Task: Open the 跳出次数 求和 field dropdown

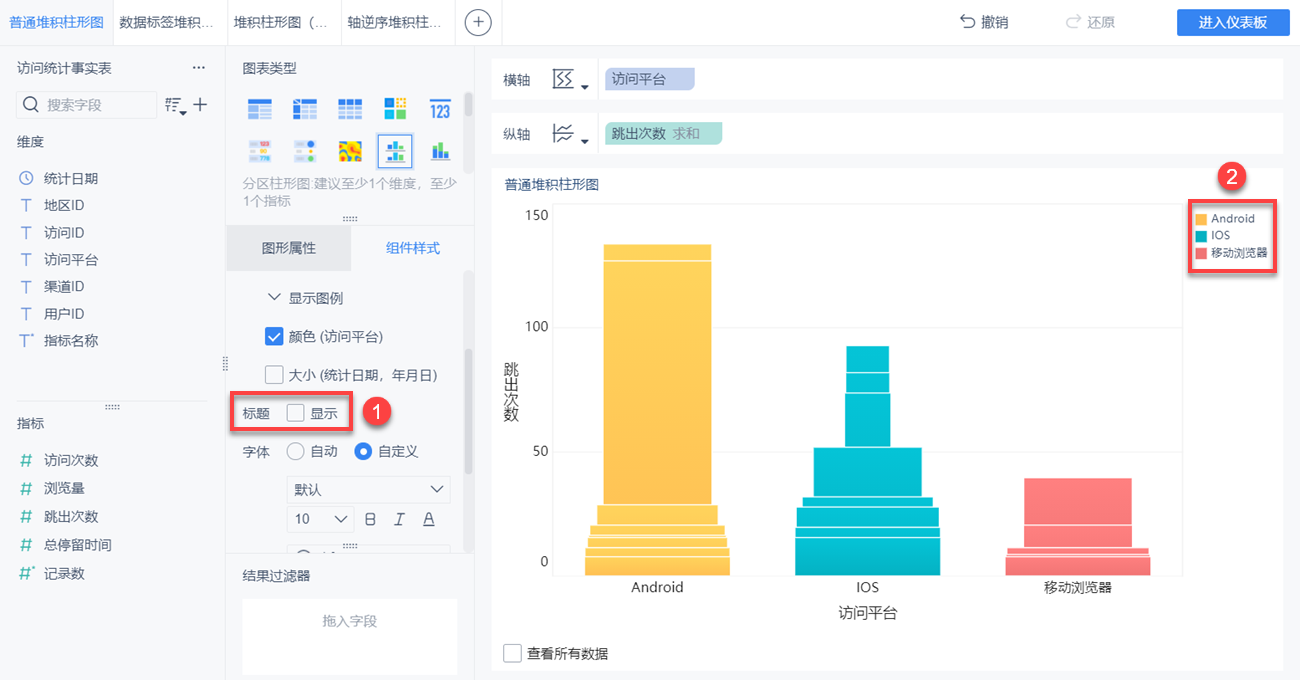Action: (663, 133)
